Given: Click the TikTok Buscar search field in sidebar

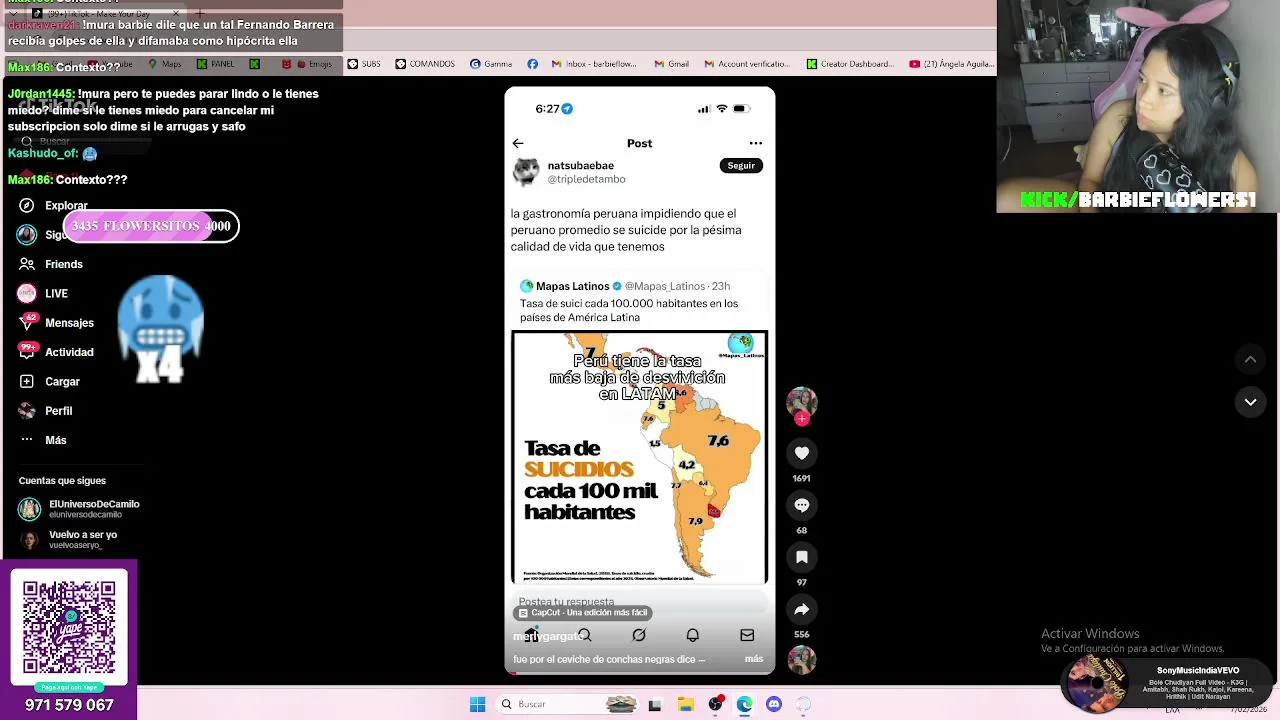Looking at the screenshot, I should point(85,141).
